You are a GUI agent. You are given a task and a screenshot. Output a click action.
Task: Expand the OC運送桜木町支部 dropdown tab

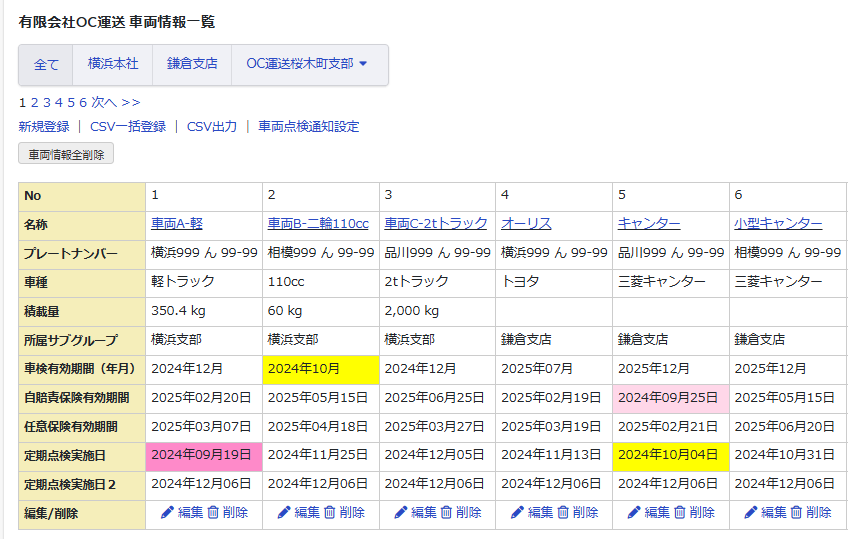[x=309, y=64]
